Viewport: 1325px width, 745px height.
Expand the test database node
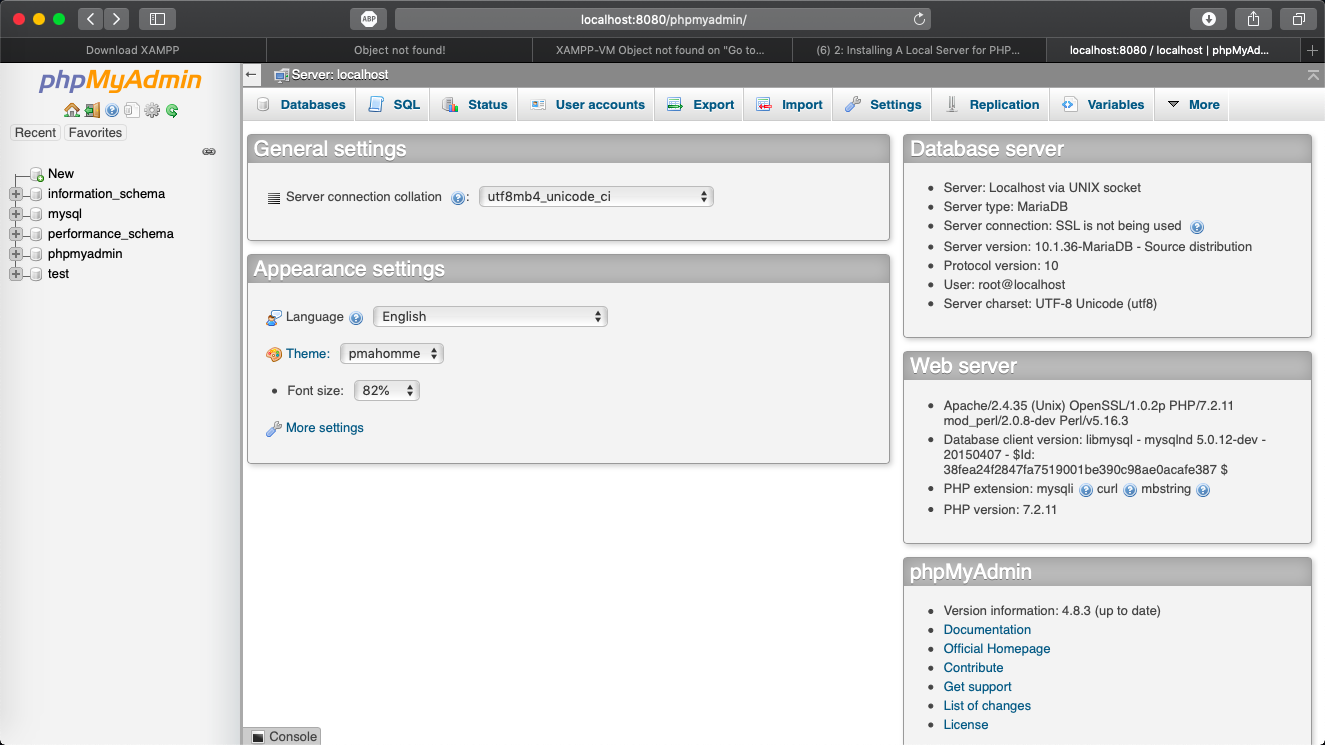click(x=15, y=274)
